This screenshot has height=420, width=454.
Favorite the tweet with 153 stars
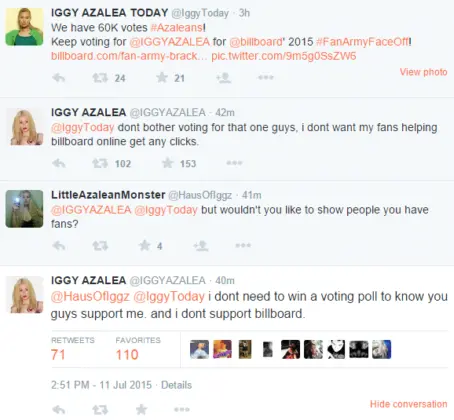168,163
